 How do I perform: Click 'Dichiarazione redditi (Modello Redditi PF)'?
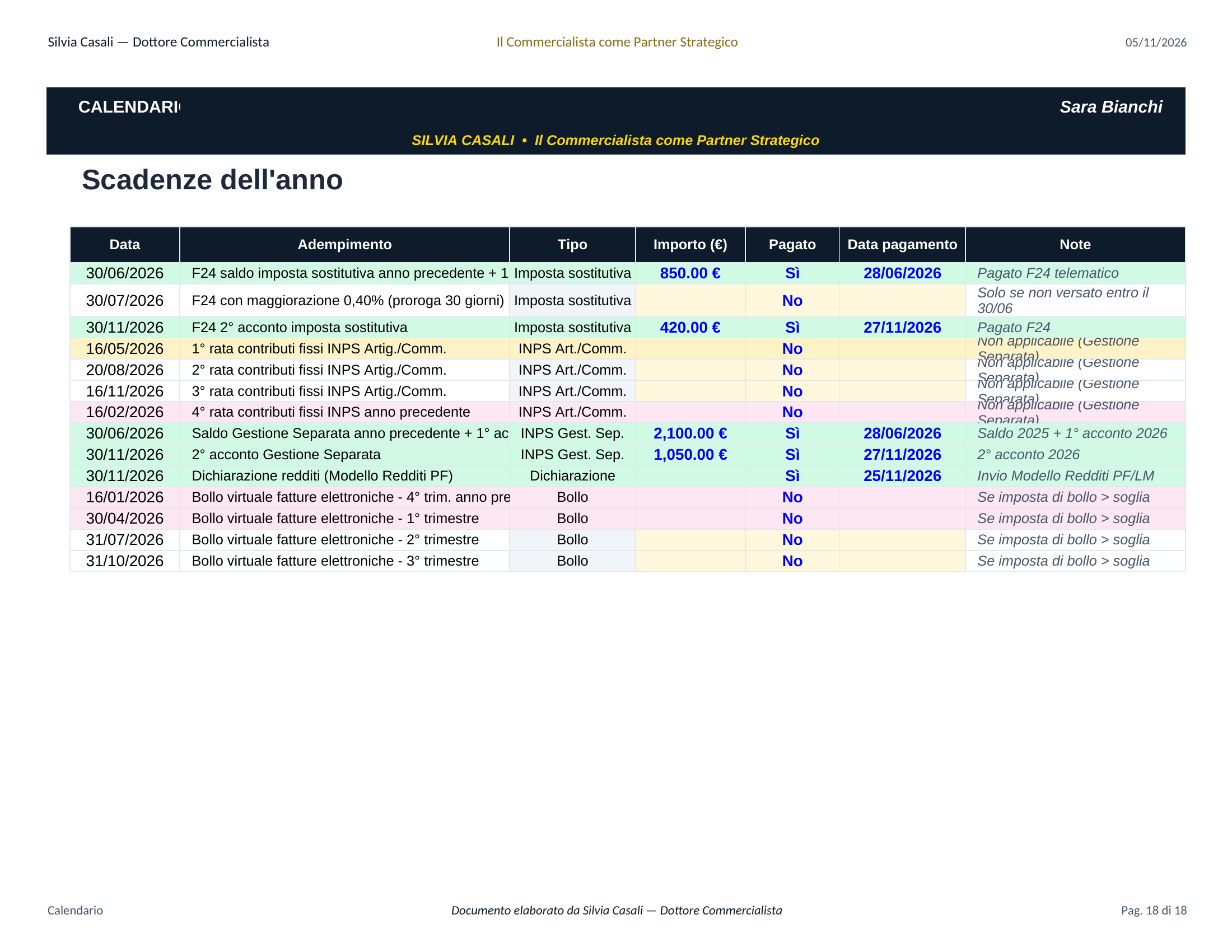tap(322, 476)
